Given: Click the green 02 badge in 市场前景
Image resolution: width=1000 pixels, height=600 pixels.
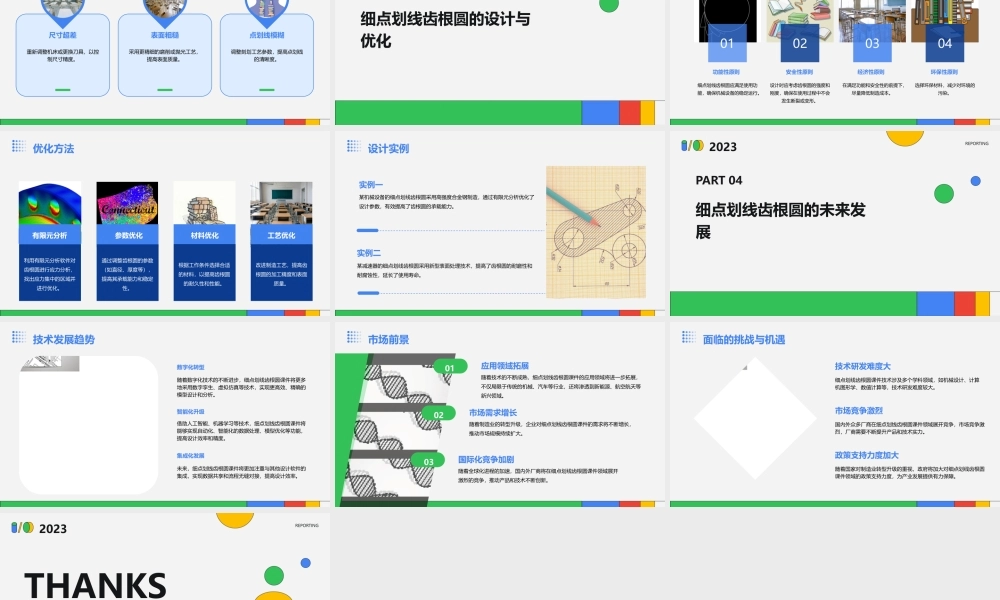Looking at the screenshot, I should point(439,414).
